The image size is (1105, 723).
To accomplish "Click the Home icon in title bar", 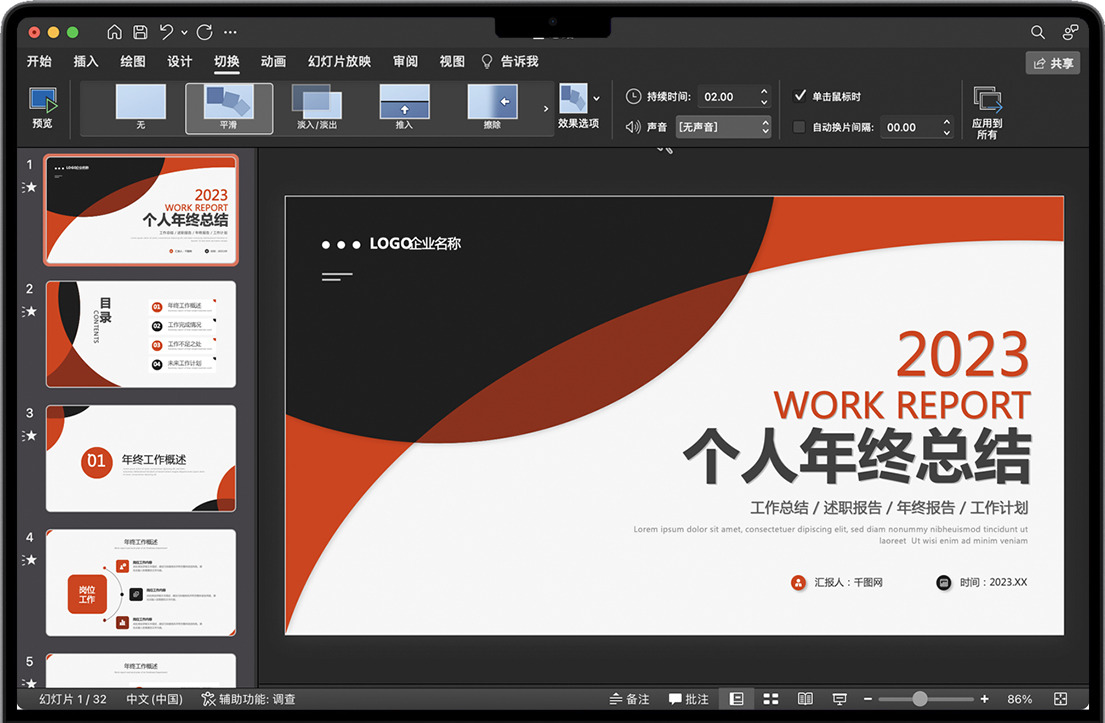I will pyautogui.click(x=114, y=32).
